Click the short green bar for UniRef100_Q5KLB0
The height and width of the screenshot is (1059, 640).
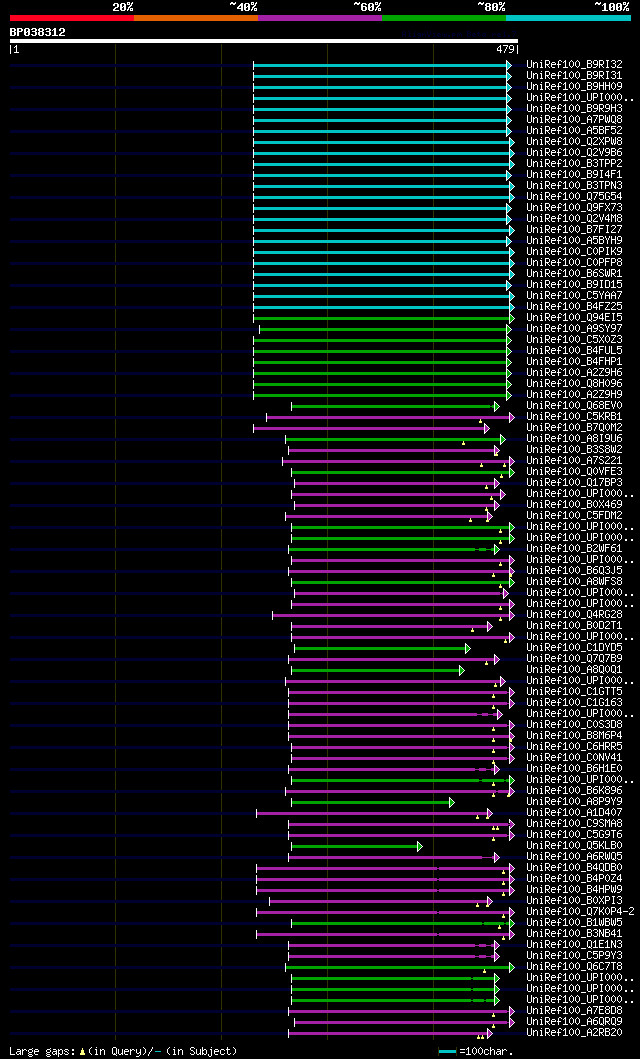coord(357,846)
